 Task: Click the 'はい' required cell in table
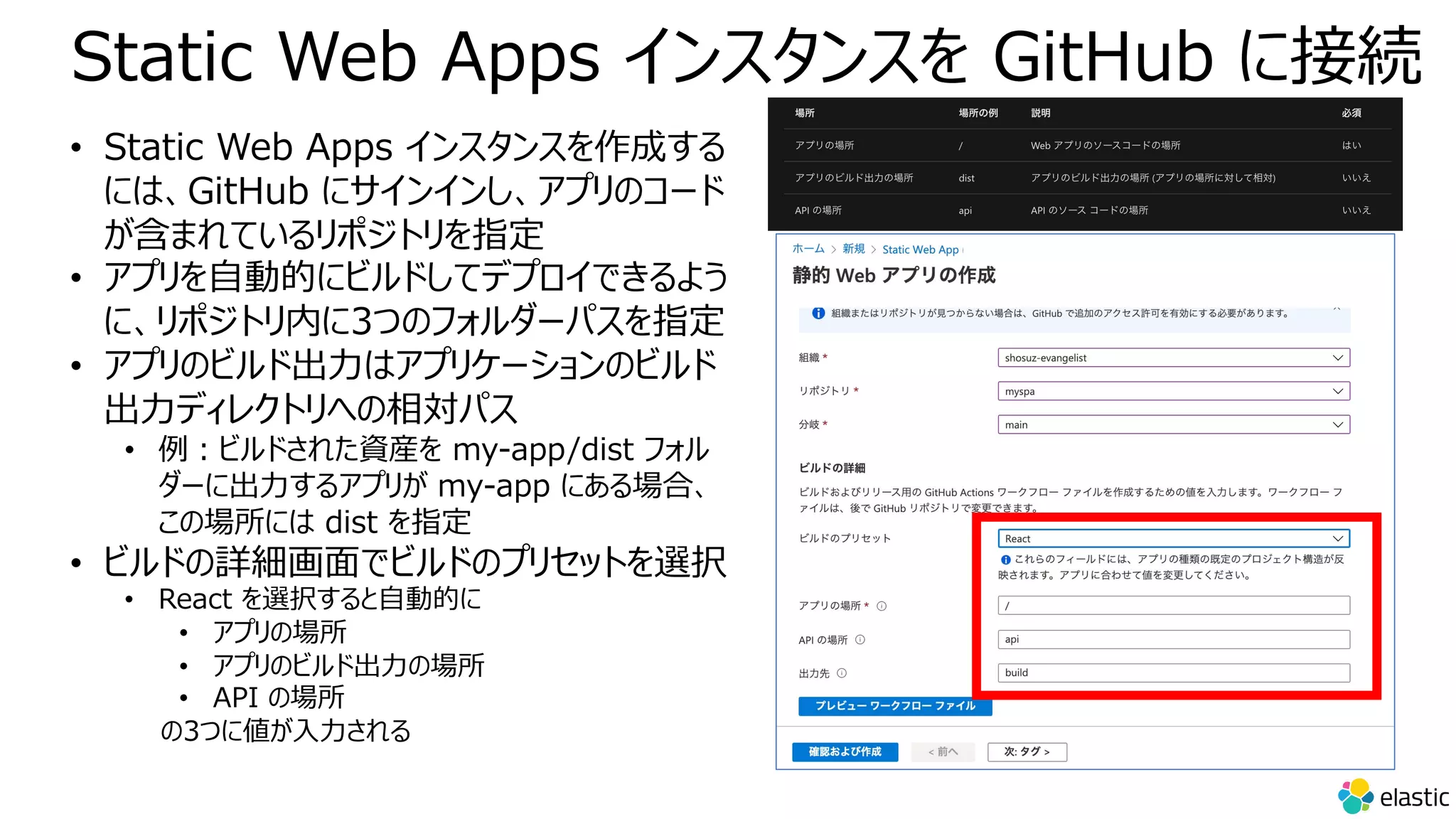[1351, 145]
